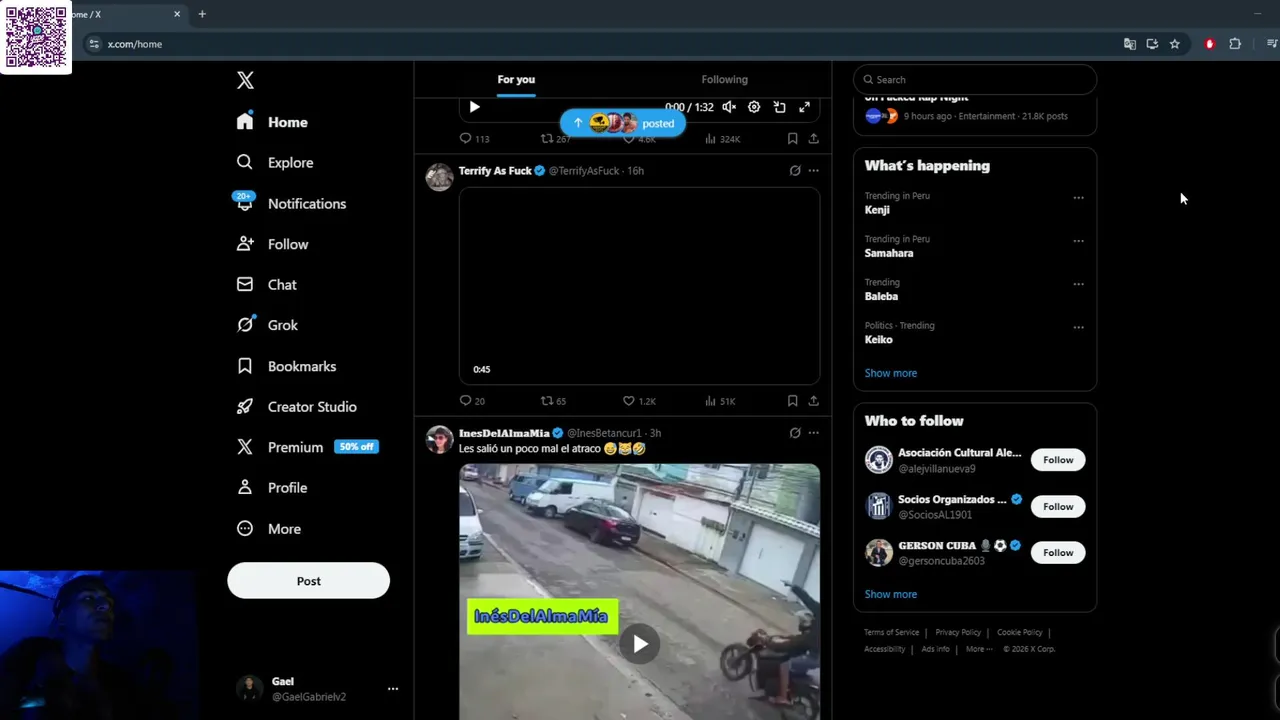Follow Socios Organizados
Screen dimensions: 1280x720
(x=1058, y=506)
